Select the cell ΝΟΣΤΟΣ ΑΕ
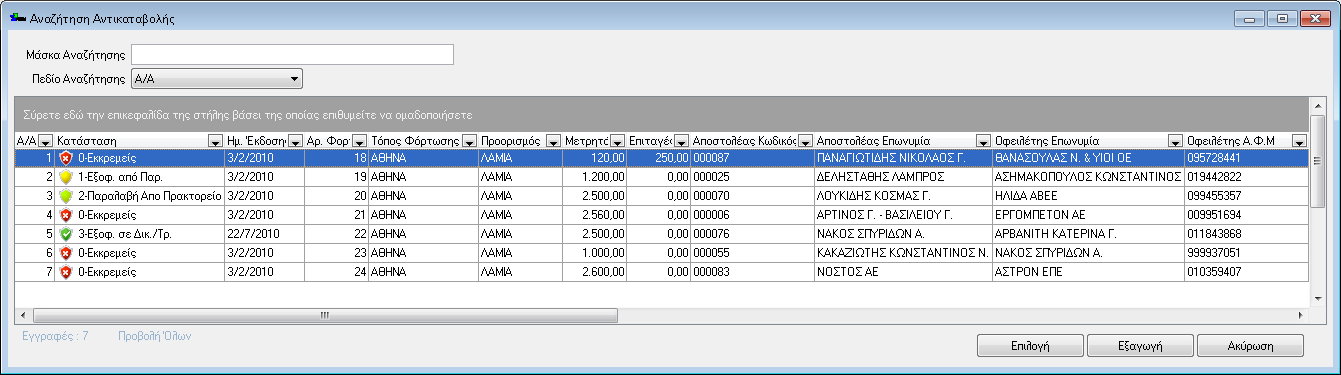Screen dimensions: 1341x375 (903, 272)
